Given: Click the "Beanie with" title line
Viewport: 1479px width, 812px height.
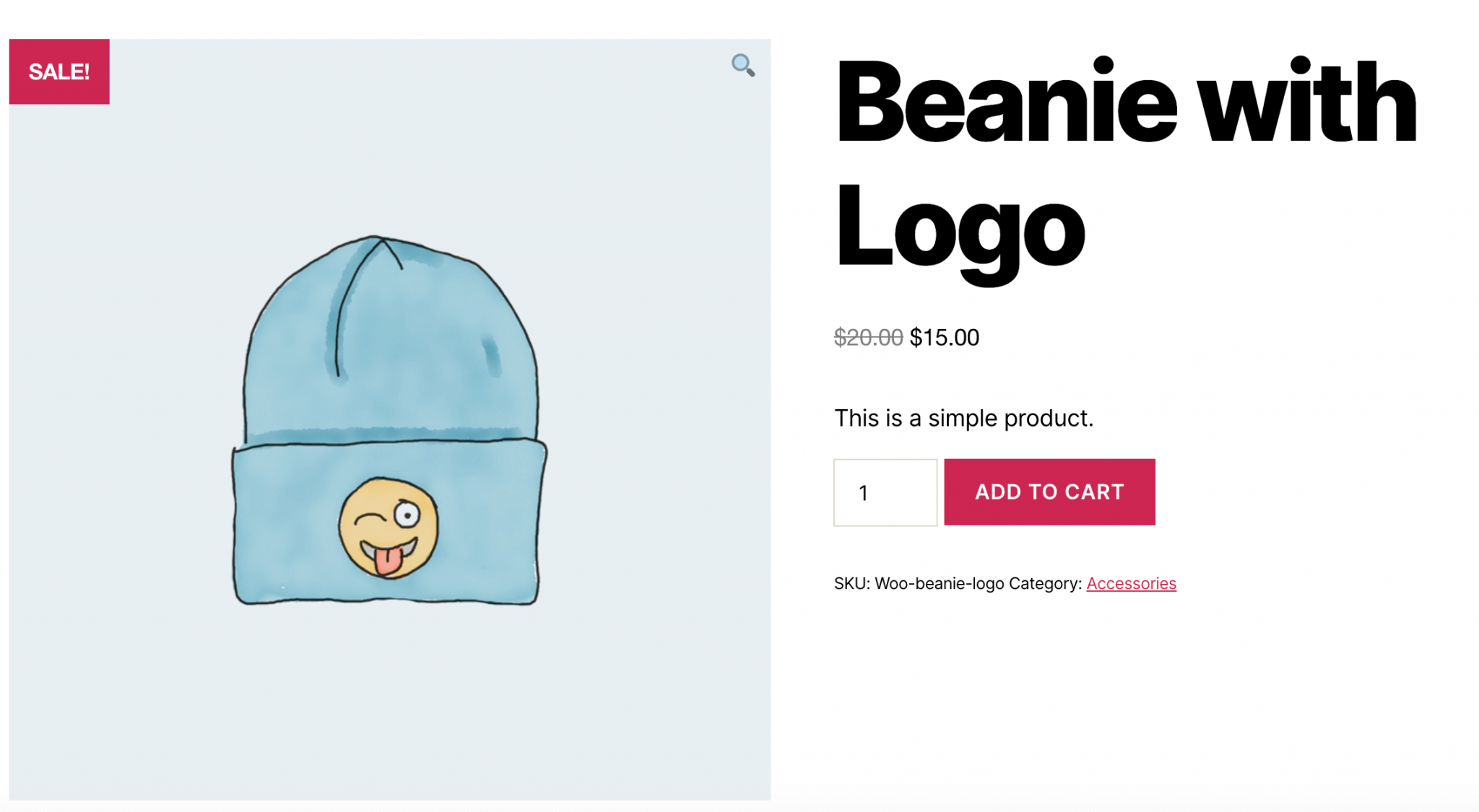Looking at the screenshot, I should (x=1125, y=102).
